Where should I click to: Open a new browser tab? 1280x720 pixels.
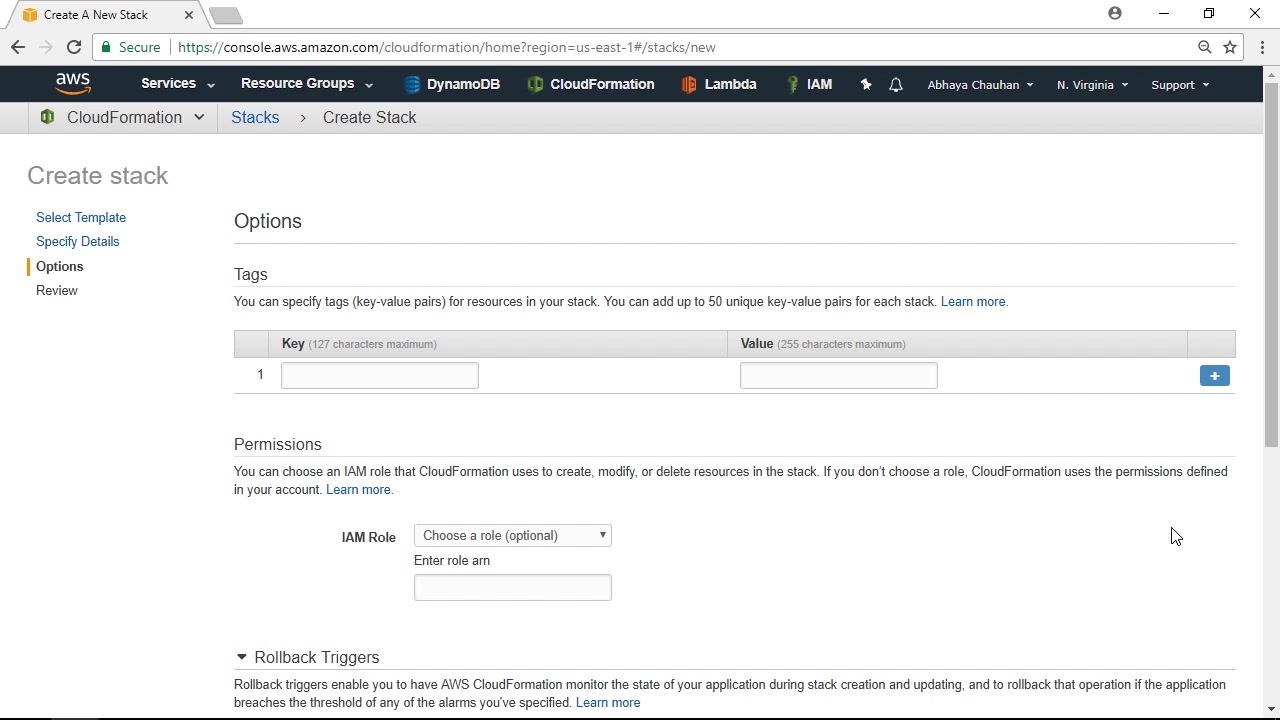(226, 15)
